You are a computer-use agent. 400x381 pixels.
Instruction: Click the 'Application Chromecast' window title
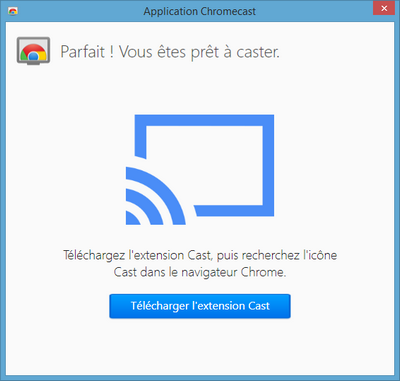pyautogui.click(x=200, y=11)
